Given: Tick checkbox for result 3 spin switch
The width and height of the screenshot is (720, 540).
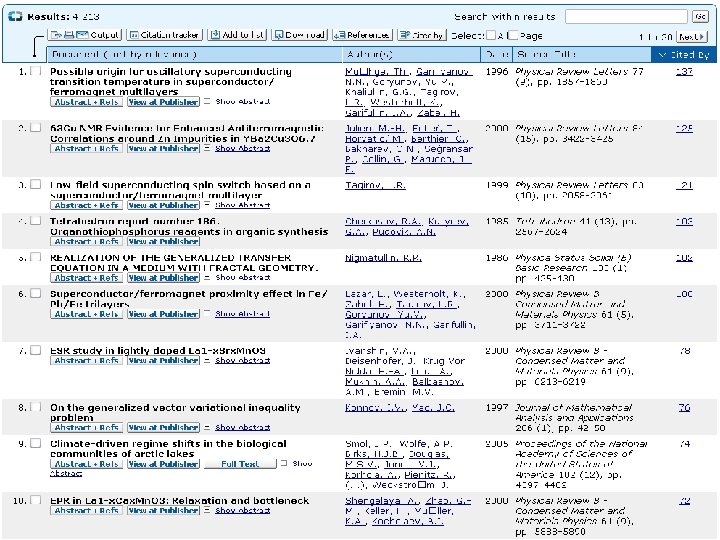Looking at the screenshot, I should (x=35, y=185).
